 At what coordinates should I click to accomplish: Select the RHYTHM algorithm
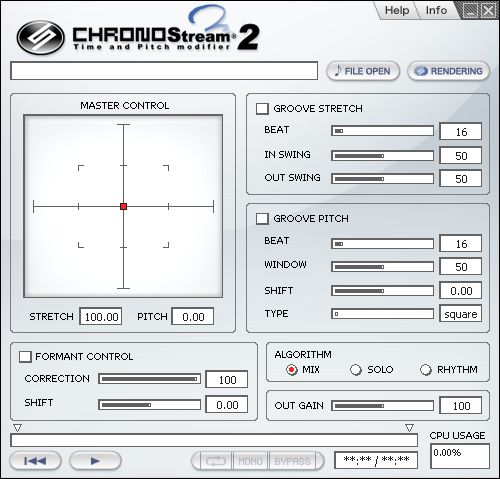coord(425,370)
